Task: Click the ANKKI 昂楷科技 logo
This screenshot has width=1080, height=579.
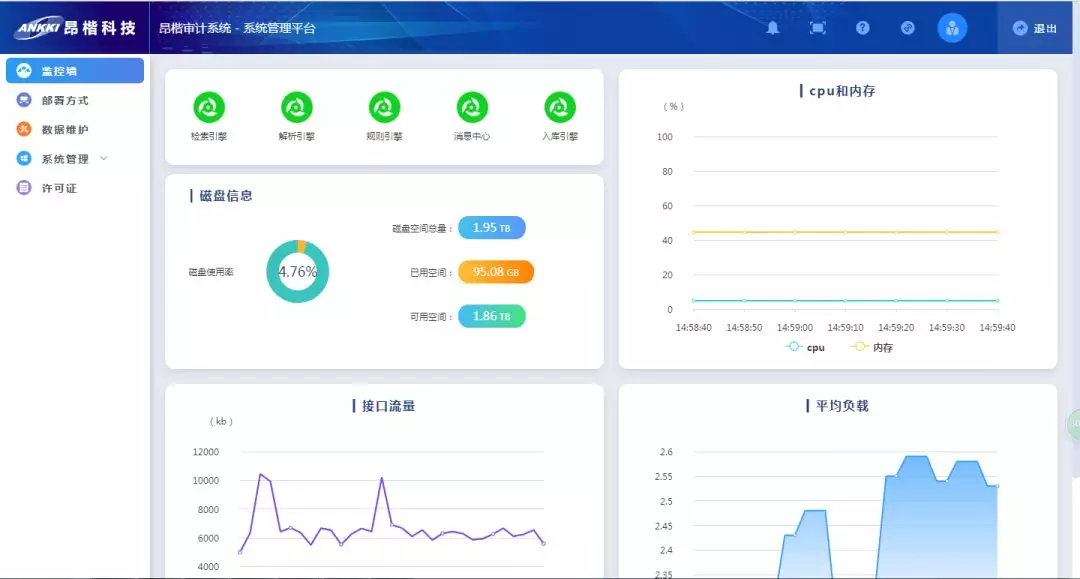Action: click(x=75, y=28)
